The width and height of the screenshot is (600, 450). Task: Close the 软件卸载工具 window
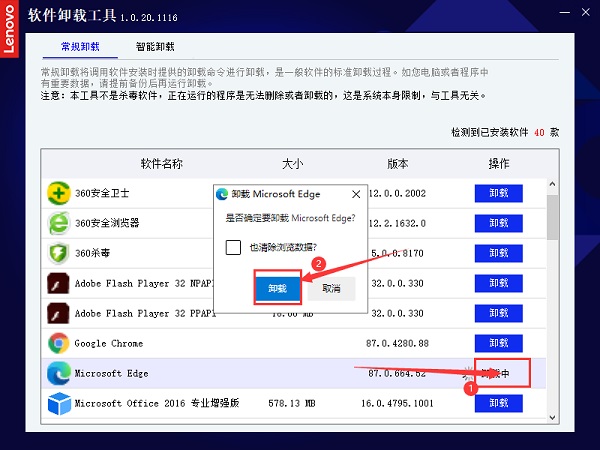(x=585, y=12)
